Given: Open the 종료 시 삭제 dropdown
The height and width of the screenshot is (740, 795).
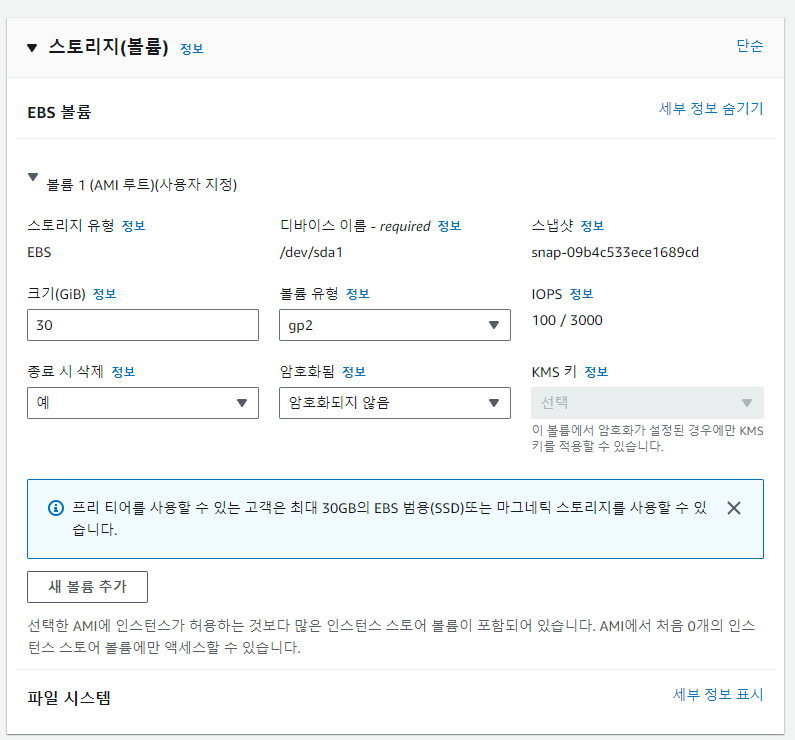Looking at the screenshot, I should pyautogui.click(x=143, y=403).
